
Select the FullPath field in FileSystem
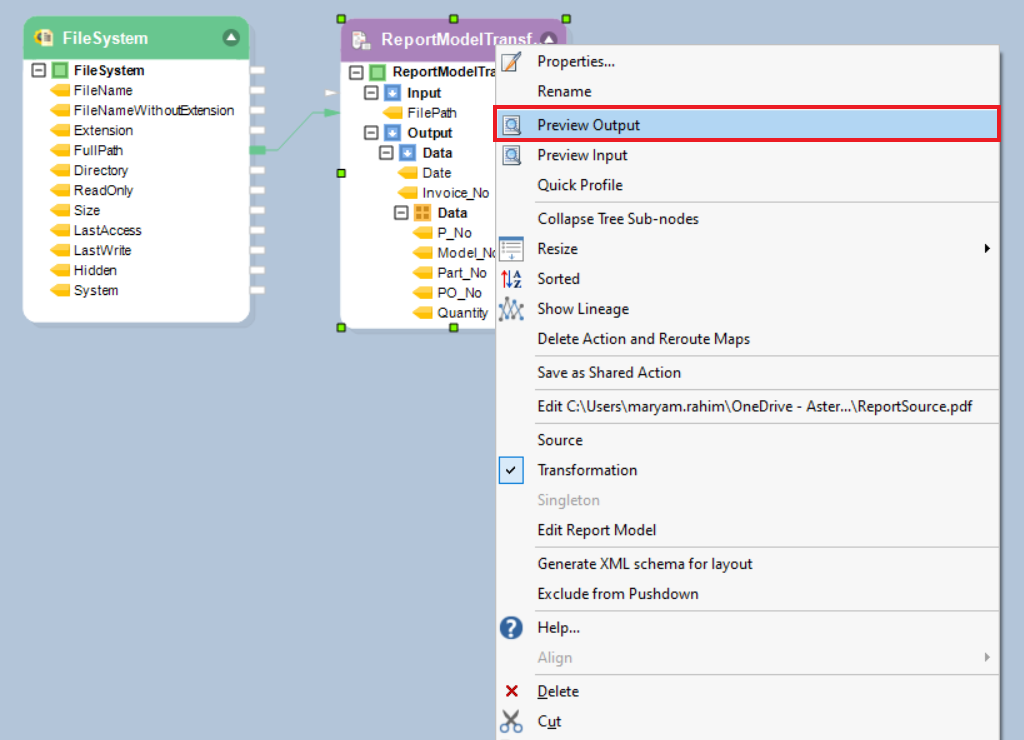tap(98, 151)
